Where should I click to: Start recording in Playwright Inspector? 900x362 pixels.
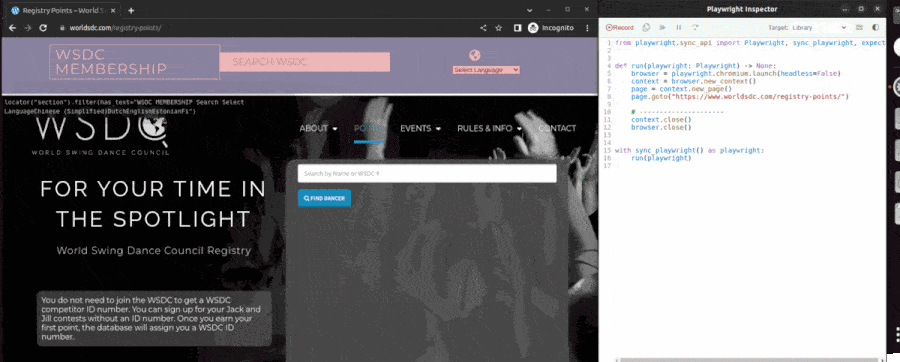coord(620,28)
